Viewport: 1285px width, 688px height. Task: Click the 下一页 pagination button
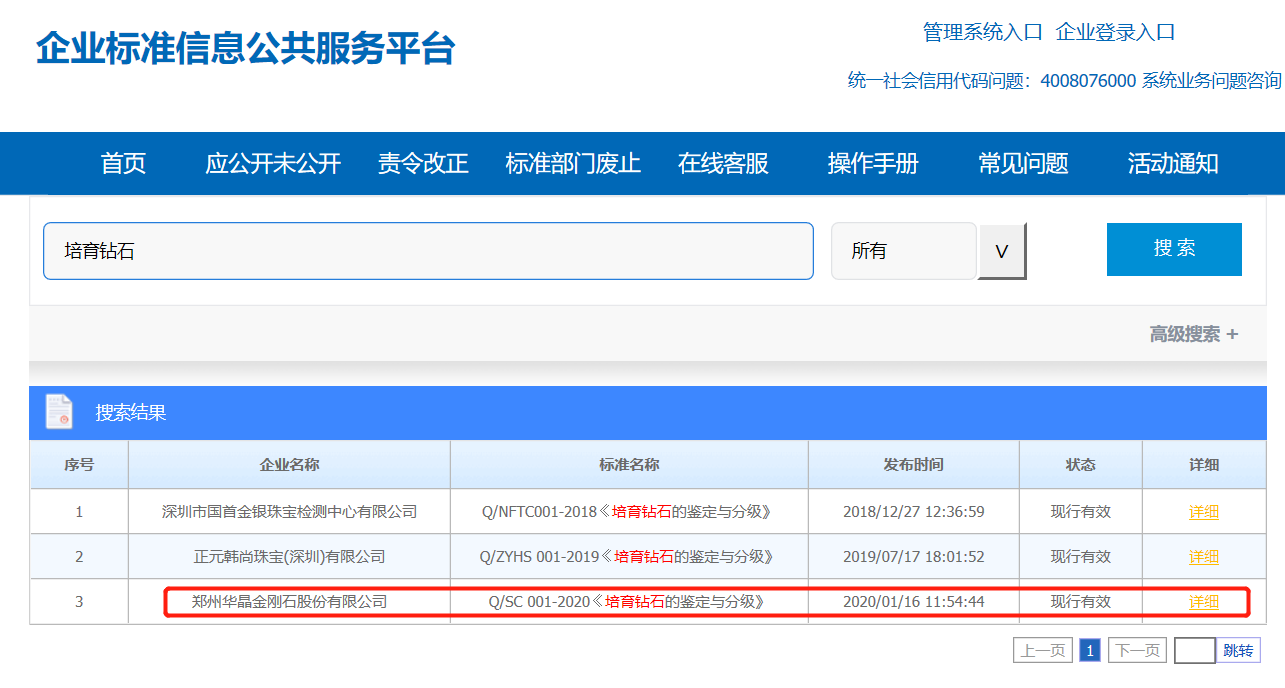click(1137, 651)
